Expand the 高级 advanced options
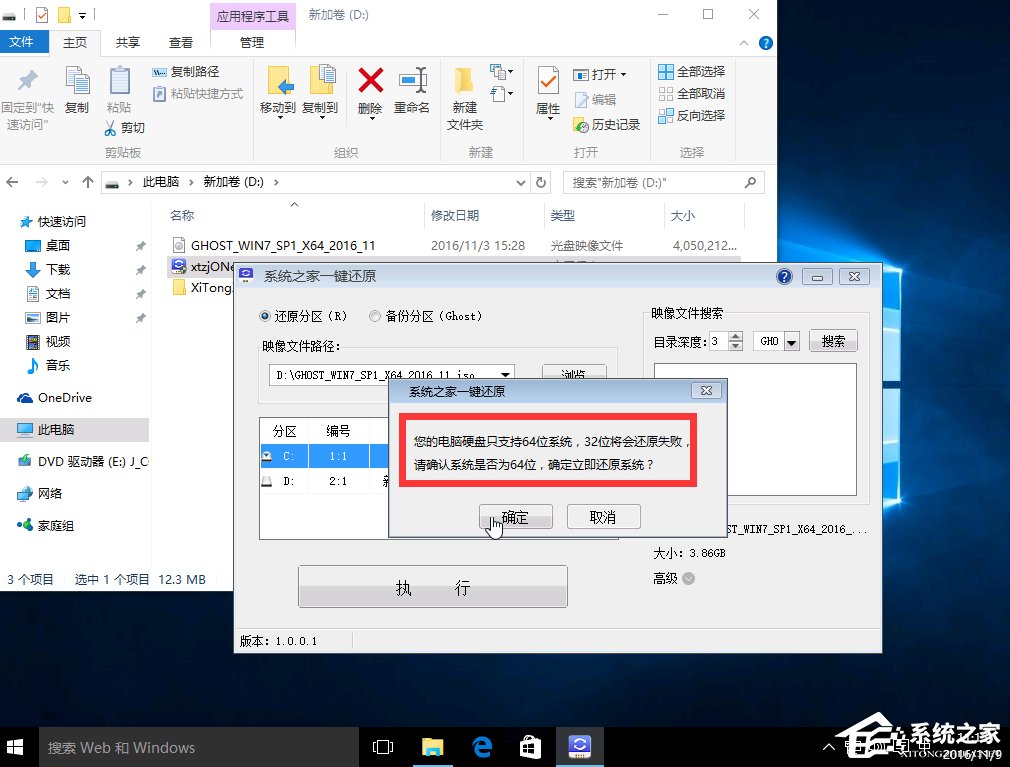The image size is (1010, 767). [x=688, y=578]
